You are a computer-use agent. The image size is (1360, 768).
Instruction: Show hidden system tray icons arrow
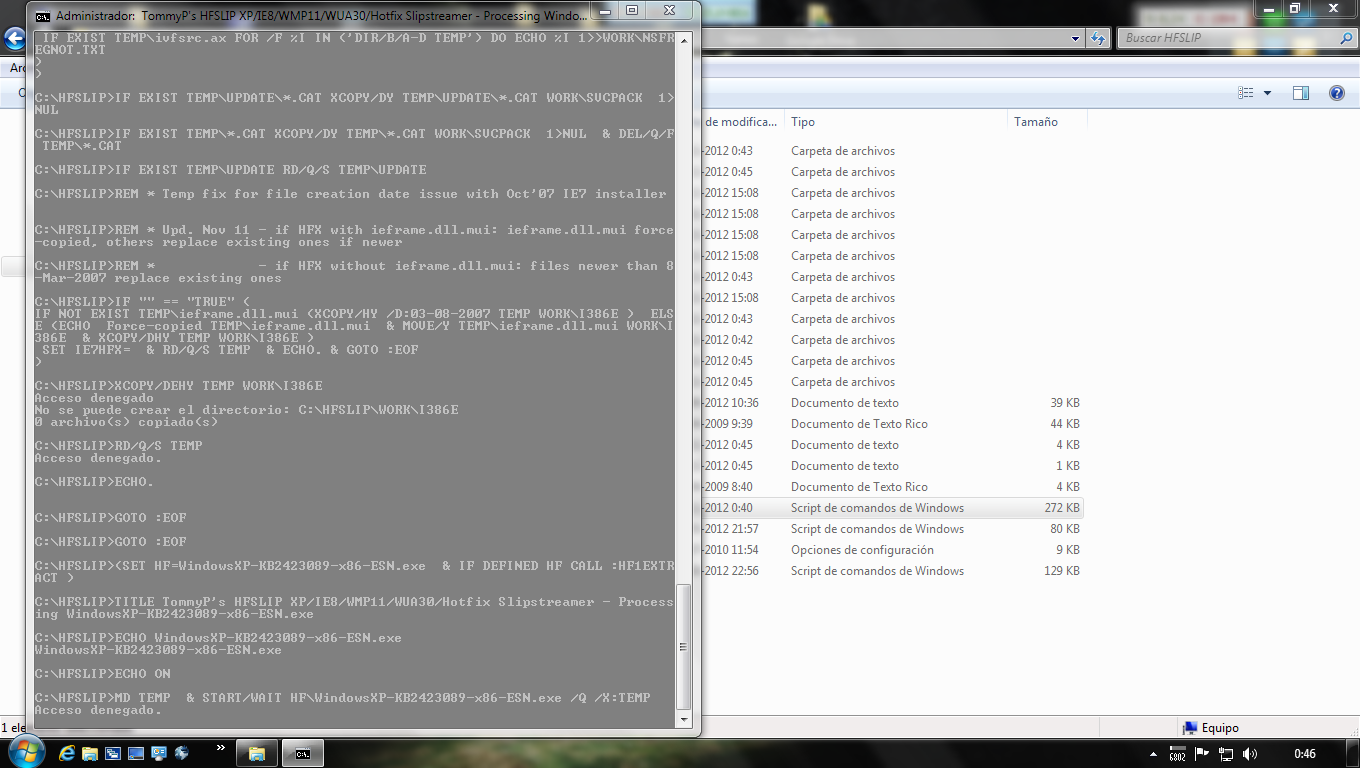coord(1152,753)
